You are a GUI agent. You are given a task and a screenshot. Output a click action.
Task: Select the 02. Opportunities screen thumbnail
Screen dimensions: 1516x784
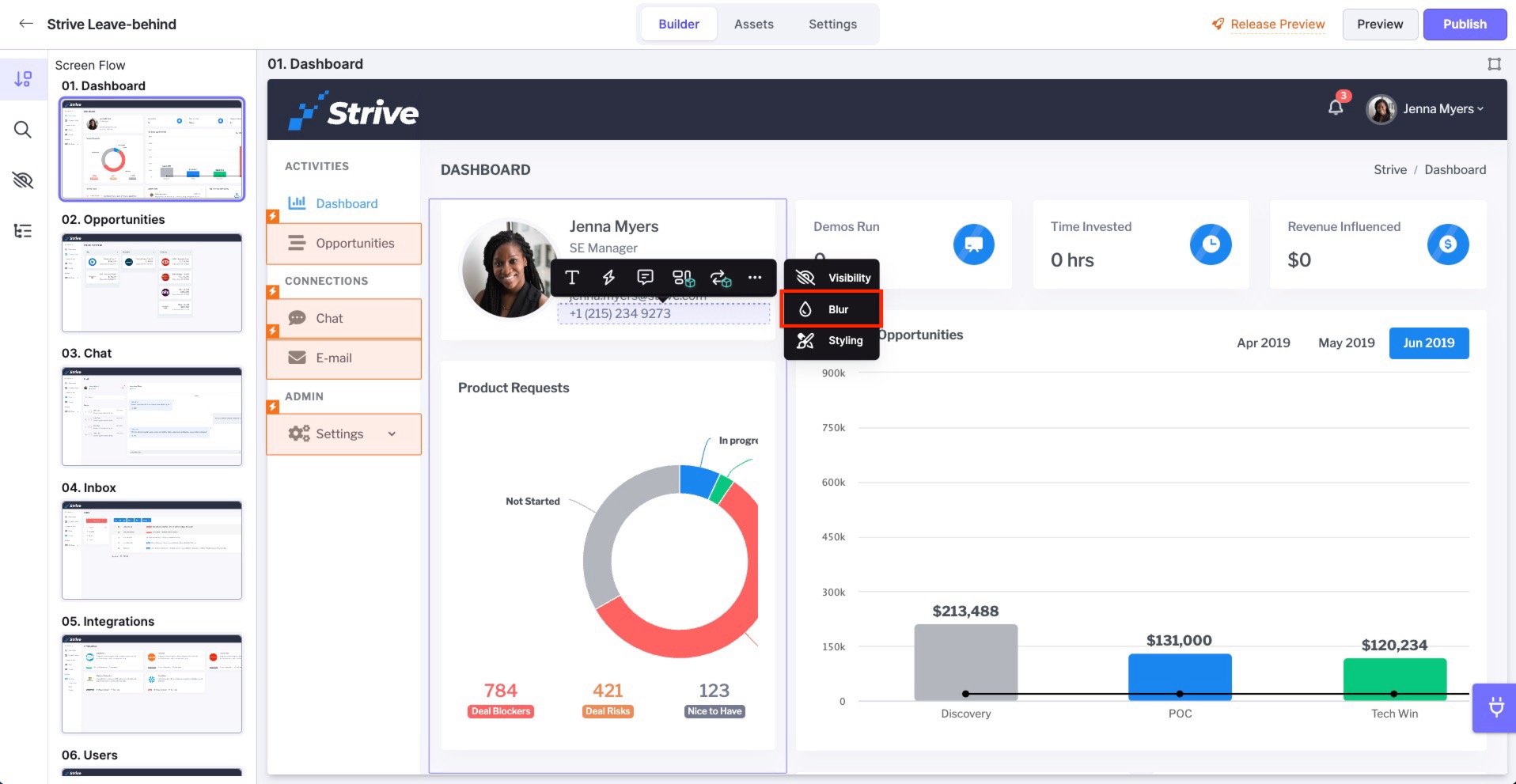[152, 282]
